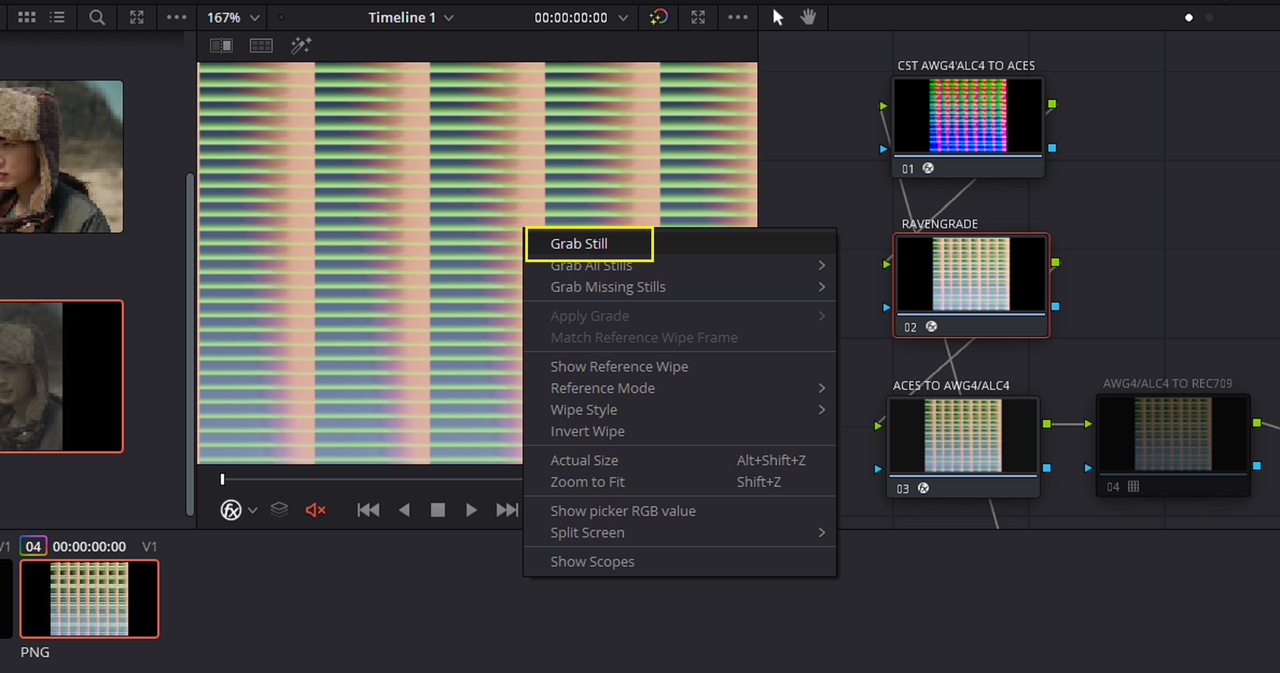
Task: Expand the Wipe Style submenu
Action: pyautogui.click(x=821, y=410)
